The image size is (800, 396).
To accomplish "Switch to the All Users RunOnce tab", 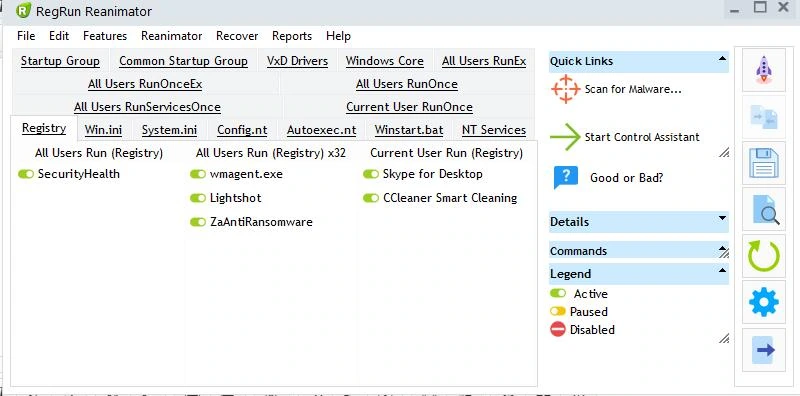I will [407, 84].
